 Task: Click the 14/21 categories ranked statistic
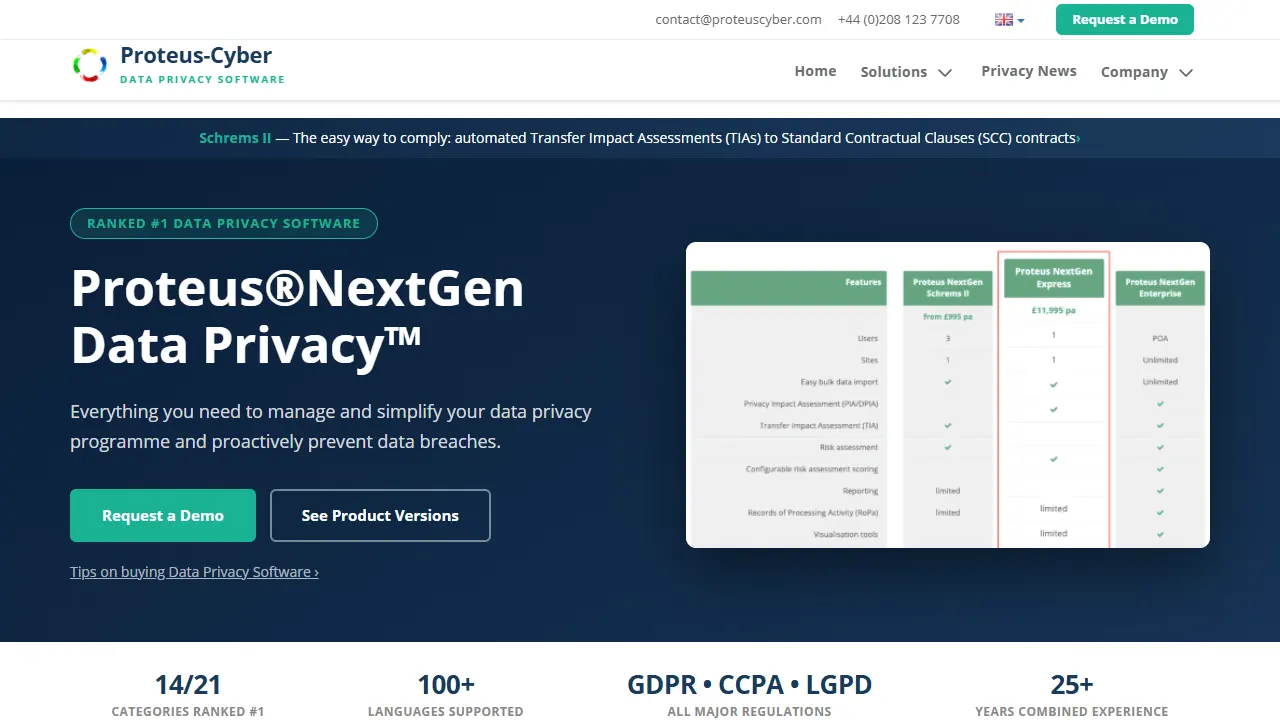click(x=188, y=695)
